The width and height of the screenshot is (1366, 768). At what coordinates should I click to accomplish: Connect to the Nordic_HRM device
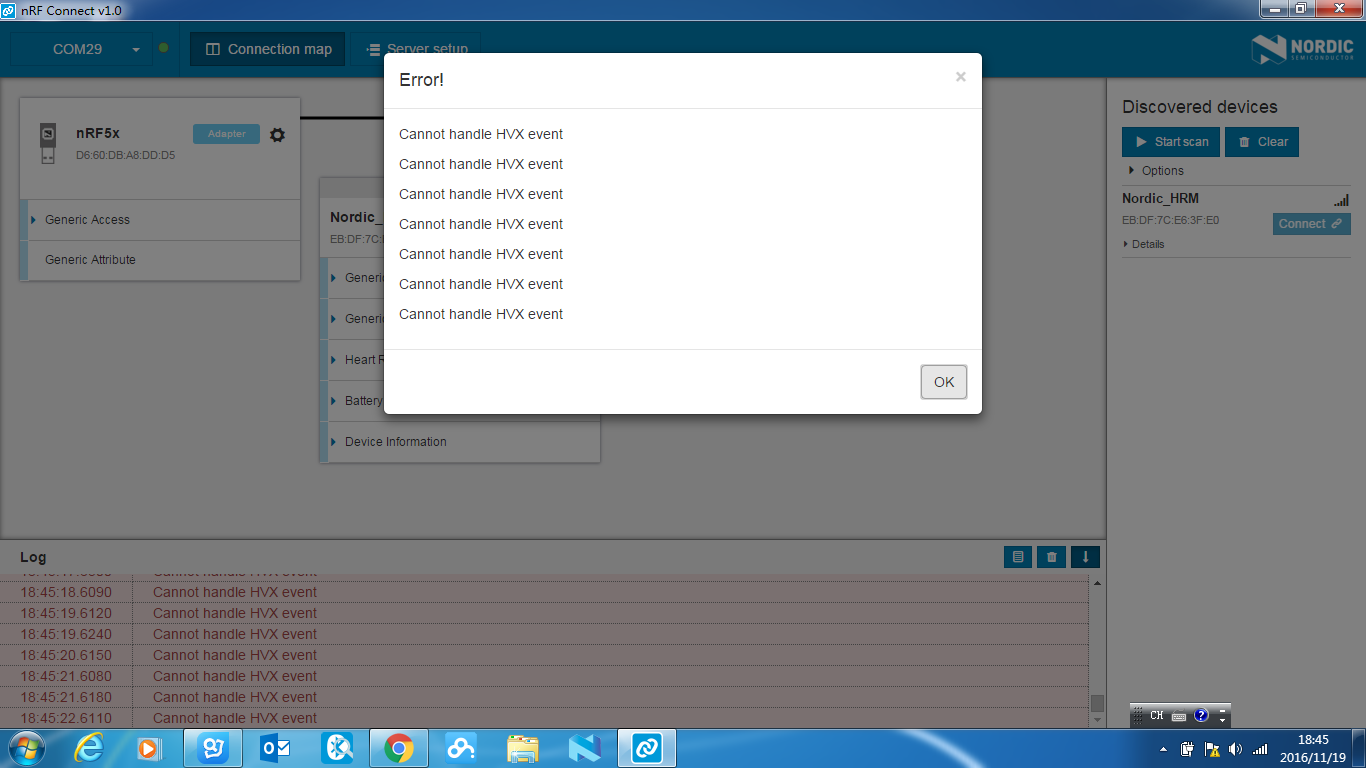[1311, 224]
